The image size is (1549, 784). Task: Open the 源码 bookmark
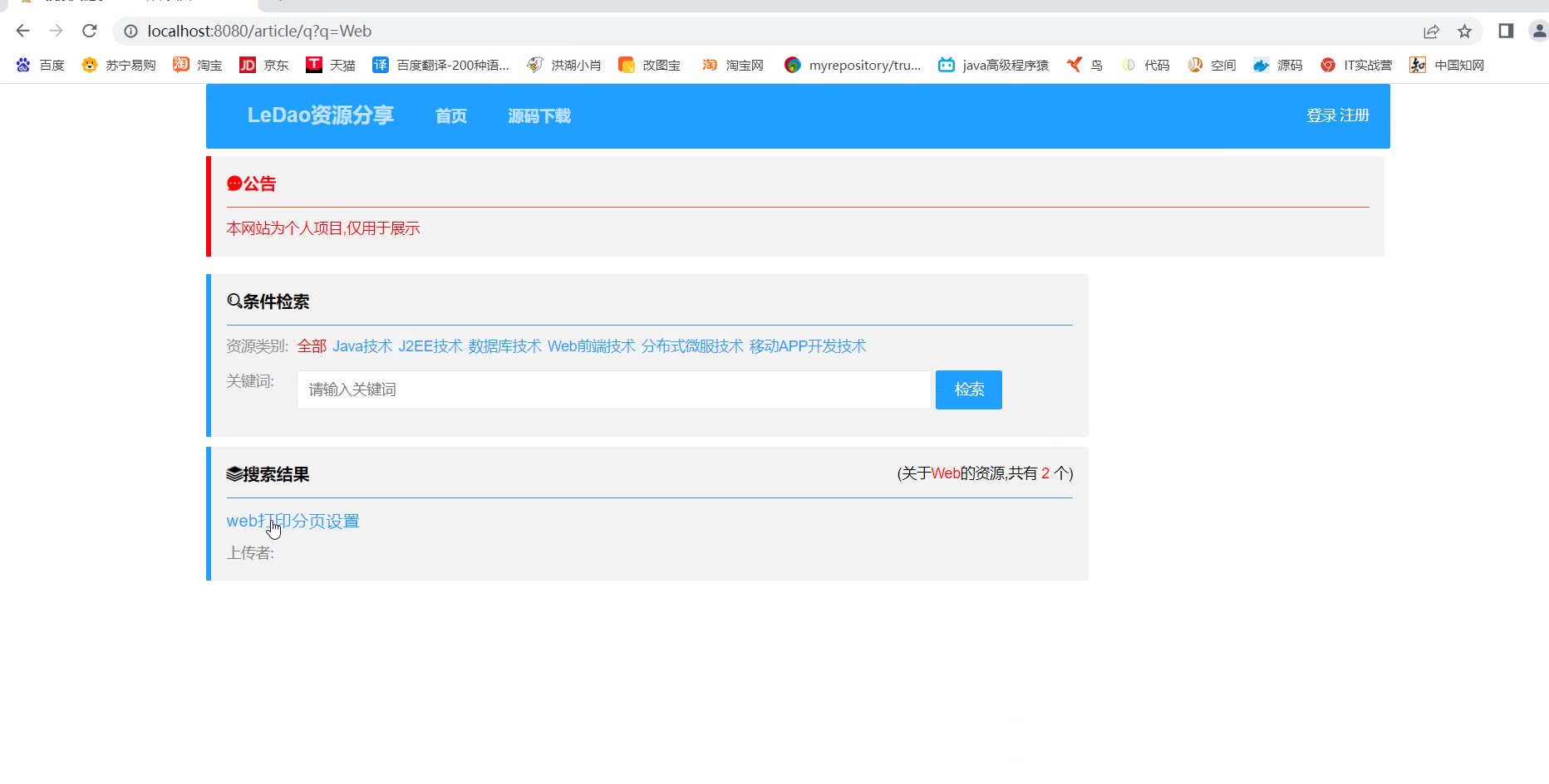[1278, 65]
